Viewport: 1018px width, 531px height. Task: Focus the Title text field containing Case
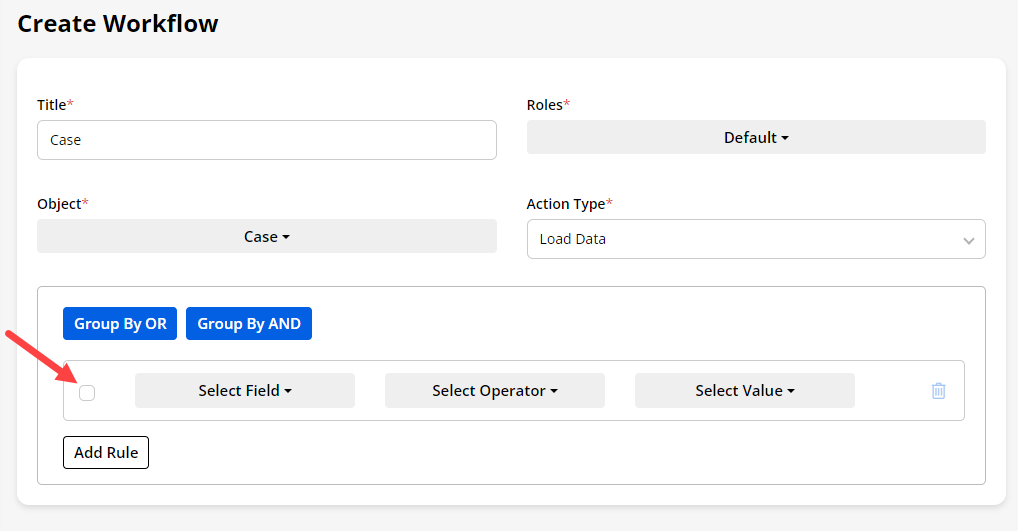[x=266, y=140]
